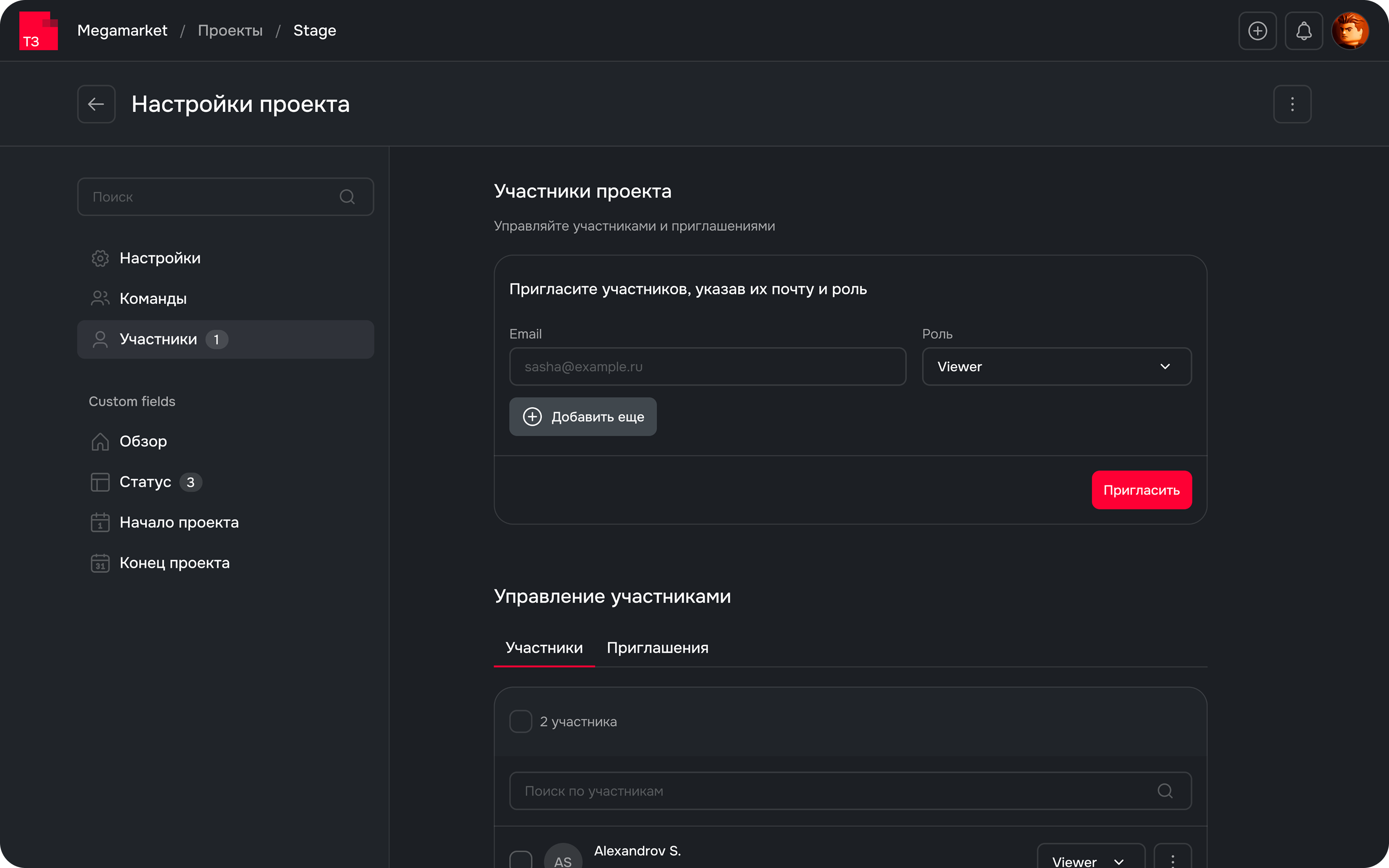Viewport: 1389px width, 868px height.
Task: Check the Alexandrov S. row checkbox
Action: pos(520,859)
